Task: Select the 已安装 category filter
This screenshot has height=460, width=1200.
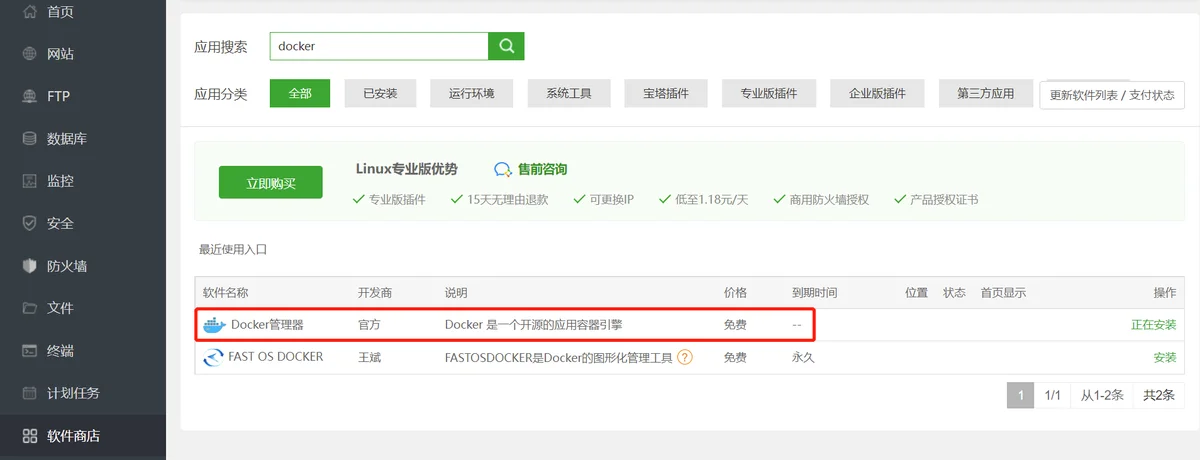Action: click(x=380, y=94)
